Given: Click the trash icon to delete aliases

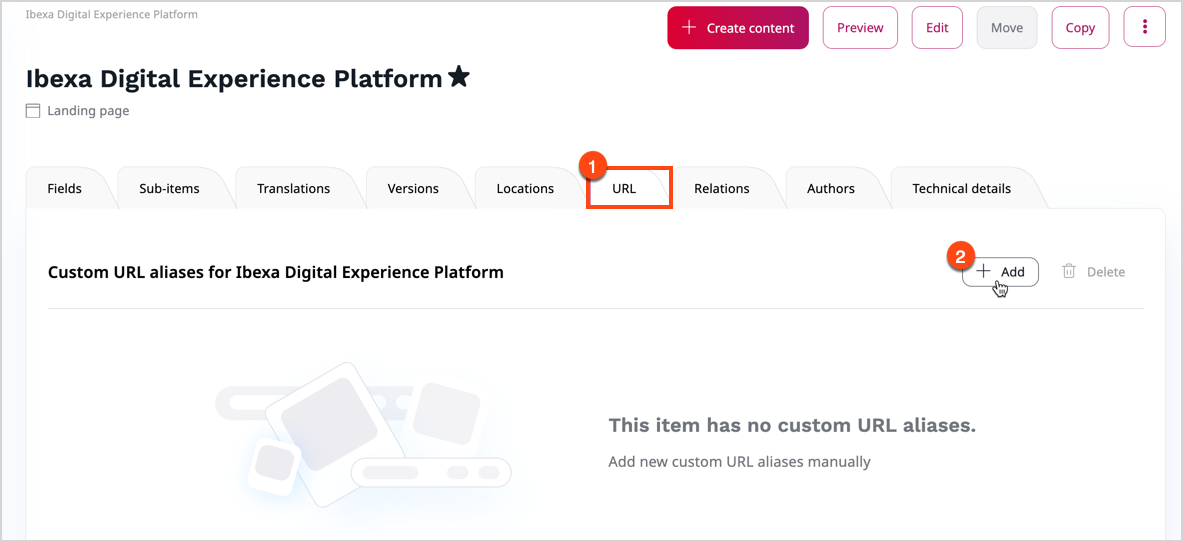Looking at the screenshot, I should tap(1069, 271).
